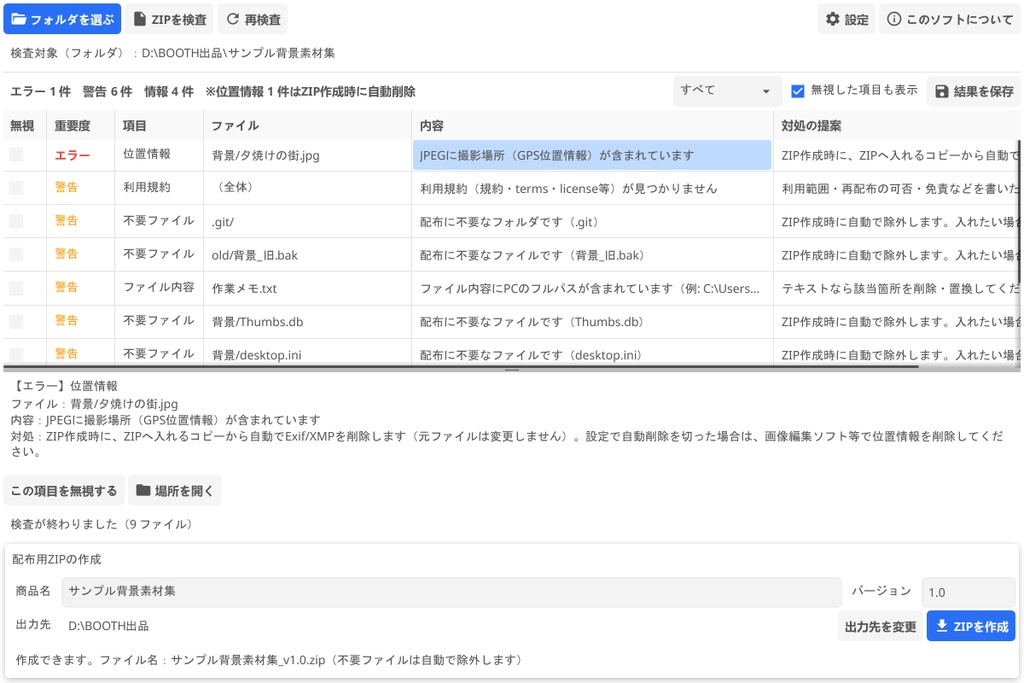
Task: Click the floppy disk icon in 結果を保存
Action: pyautogui.click(x=942, y=91)
